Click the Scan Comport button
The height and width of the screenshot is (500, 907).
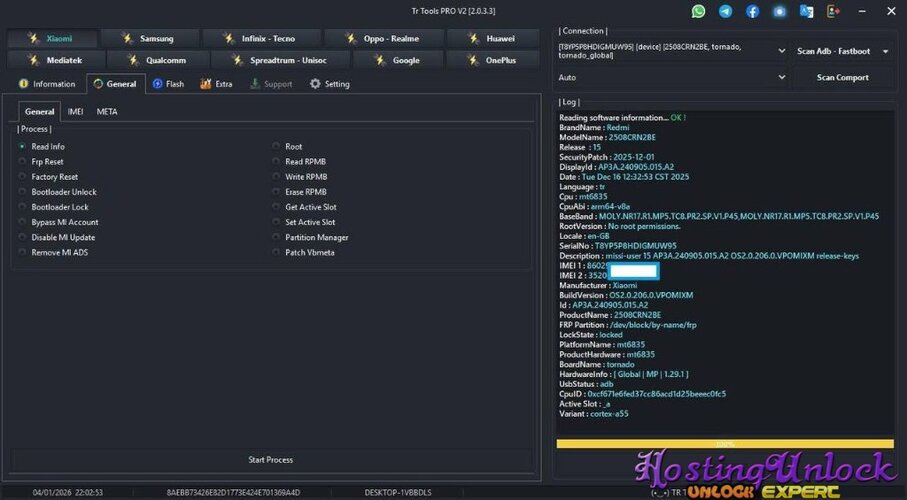coord(842,77)
